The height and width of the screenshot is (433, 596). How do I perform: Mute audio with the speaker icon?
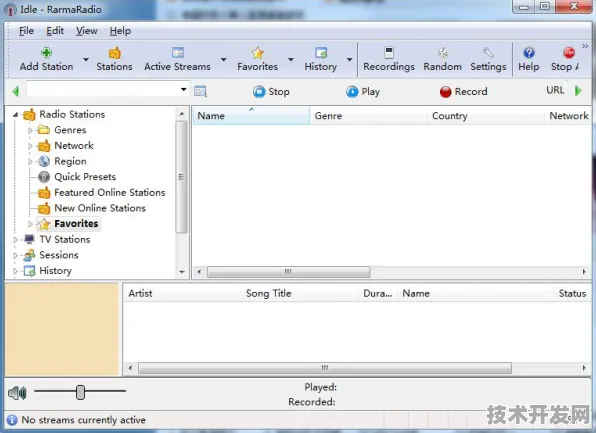pyautogui.click(x=17, y=393)
